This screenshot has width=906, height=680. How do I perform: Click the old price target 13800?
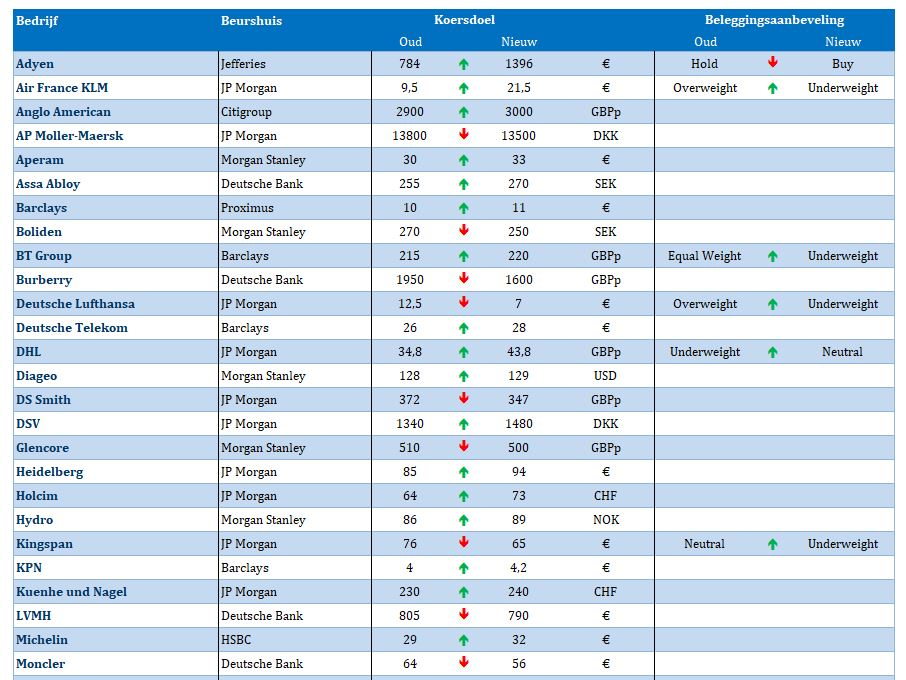(x=409, y=136)
